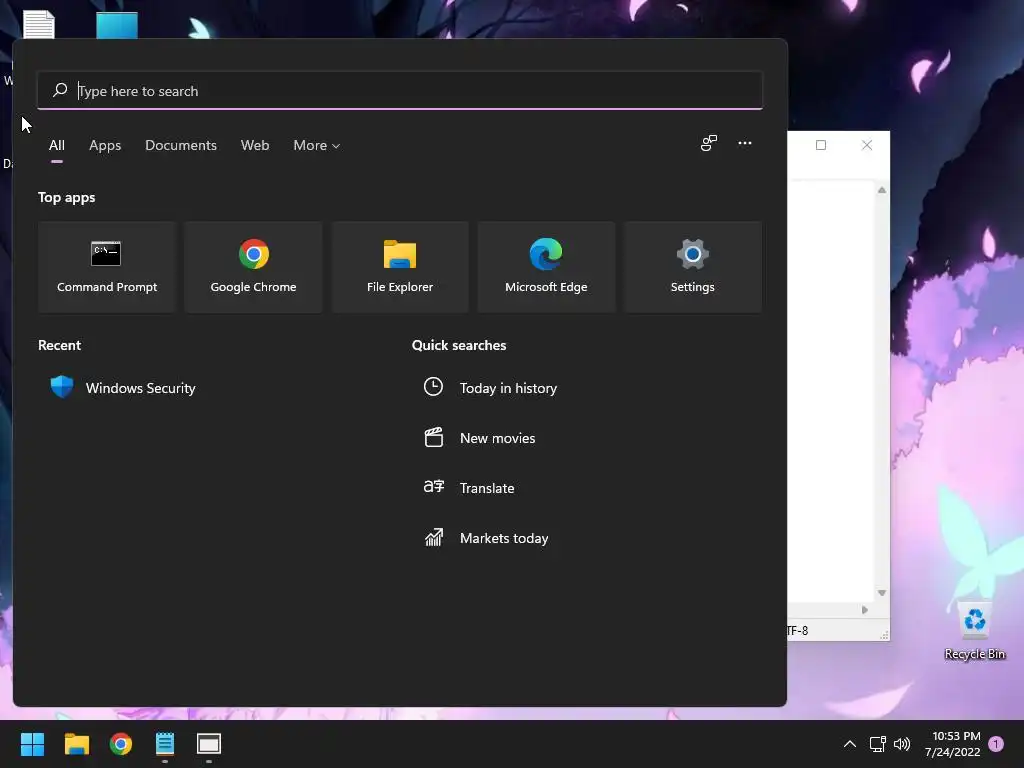Click the Today in history clock icon
The image size is (1024, 768).
tap(433, 387)
